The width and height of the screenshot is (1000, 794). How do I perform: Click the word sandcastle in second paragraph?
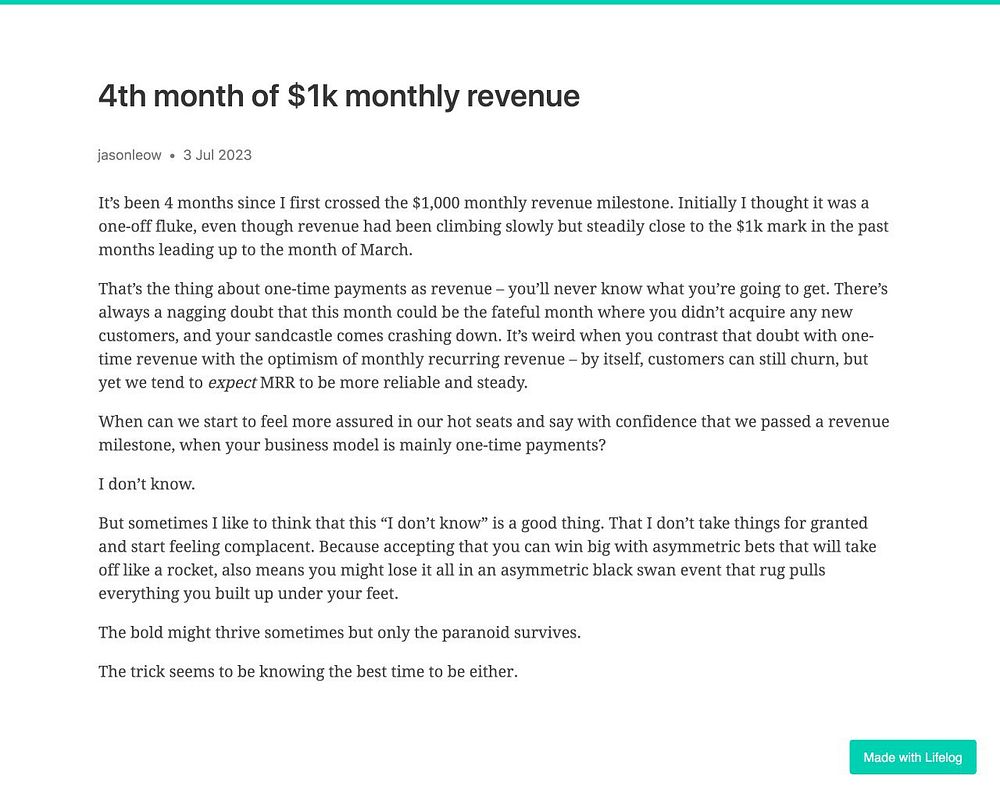293,335
